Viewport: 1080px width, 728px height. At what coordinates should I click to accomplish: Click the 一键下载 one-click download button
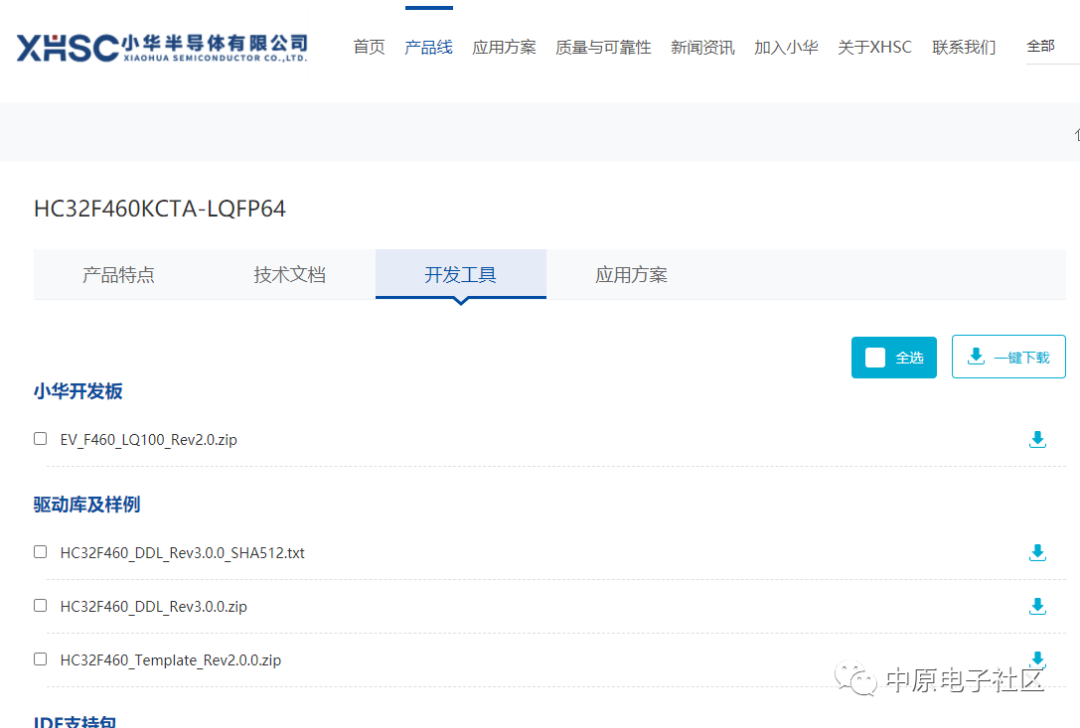coord(1008,357)
